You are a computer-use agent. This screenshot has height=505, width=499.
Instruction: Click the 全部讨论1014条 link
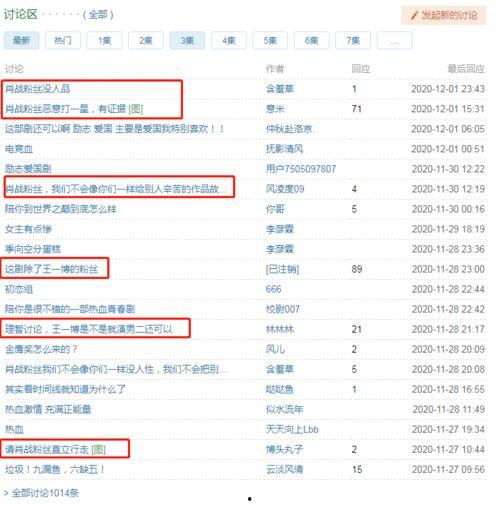pos(45,493)
